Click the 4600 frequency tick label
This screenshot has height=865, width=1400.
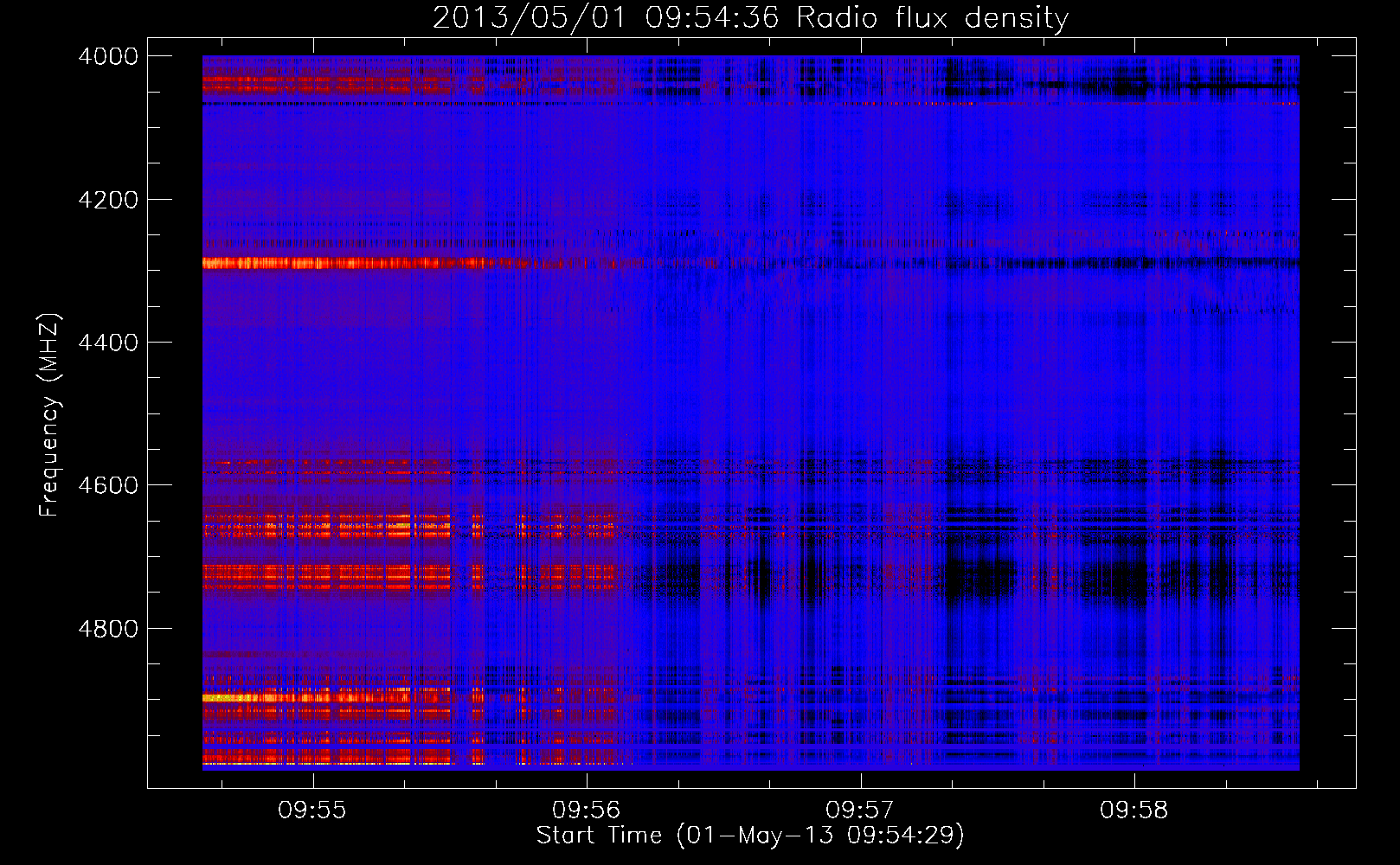(x=108, y=485)
